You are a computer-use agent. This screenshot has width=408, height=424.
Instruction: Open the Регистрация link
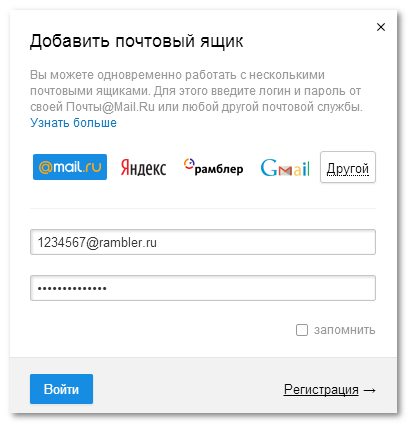tap(321, 389)
